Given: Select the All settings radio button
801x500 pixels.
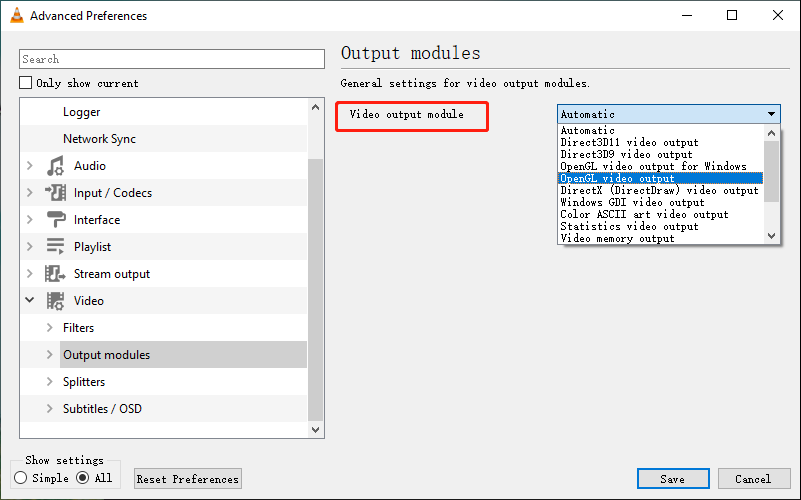Looking at the screenshot, I should coord(82,478).
